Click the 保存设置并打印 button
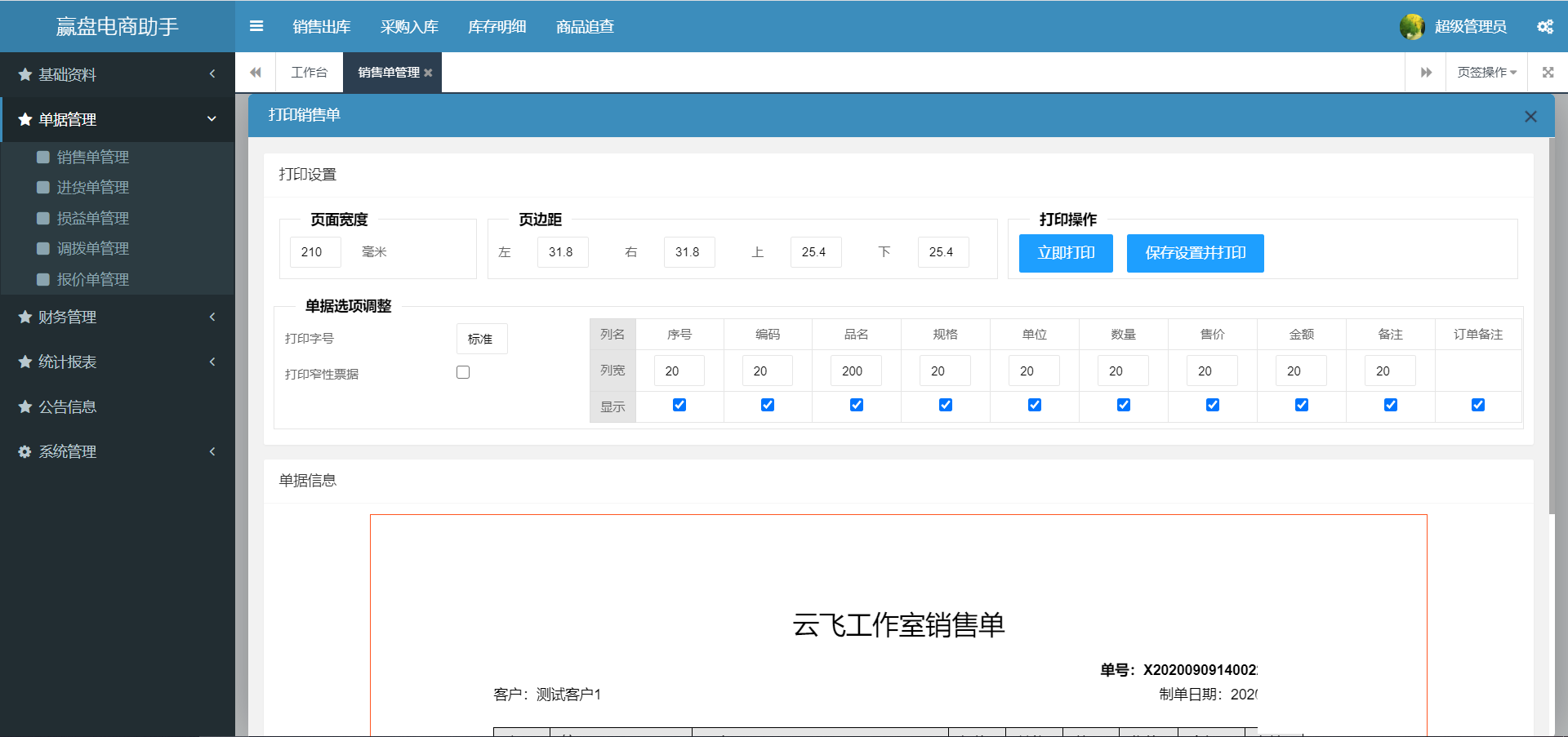The height and width of the screenshot is (737, 1568). (1196, 253)
